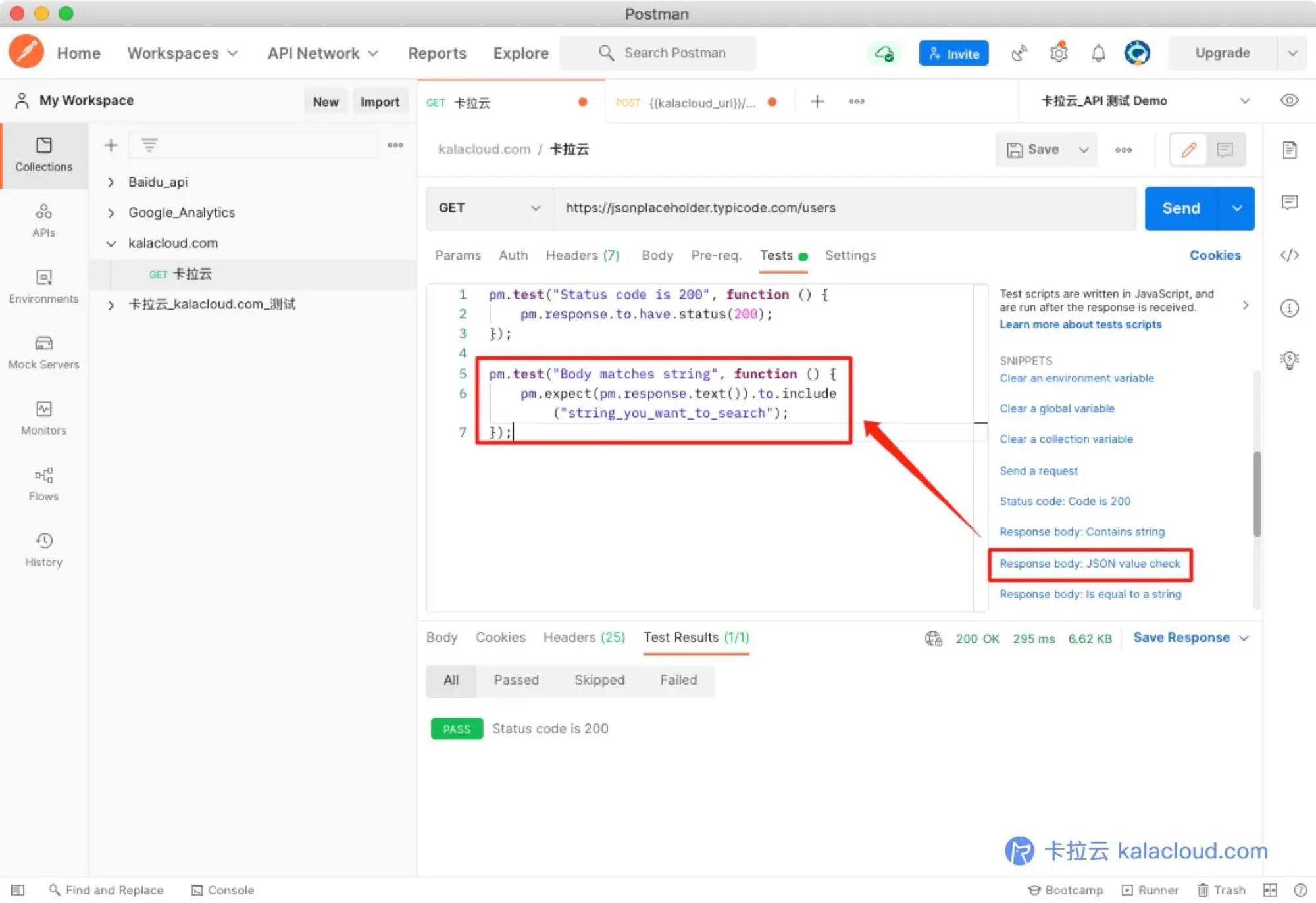Open collections options three-dot menu
This screenshot has width=1316, height=903.
pos(395,145)
